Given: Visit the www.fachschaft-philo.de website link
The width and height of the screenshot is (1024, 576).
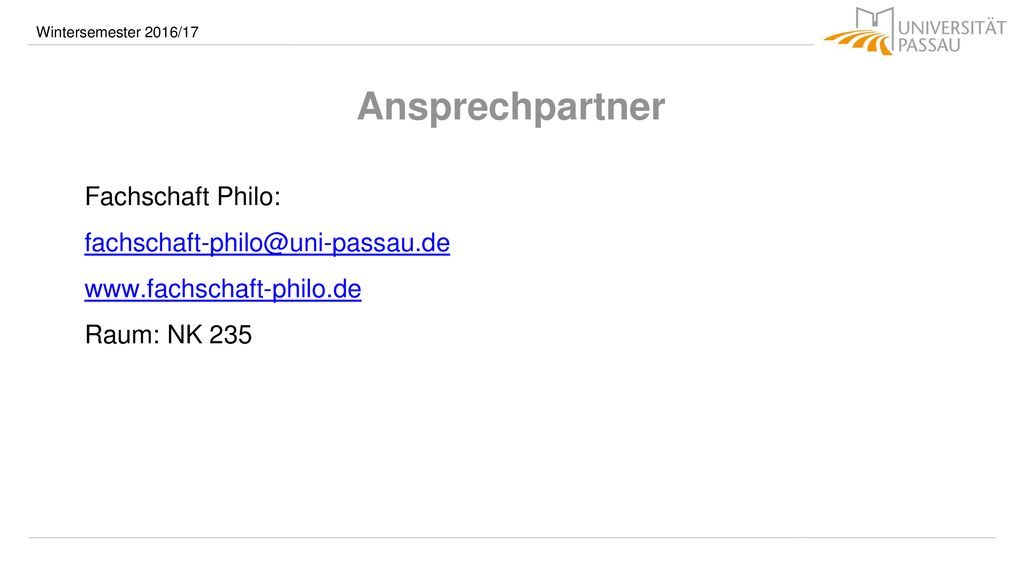Looking at the screenshot, I should pyautogui.click(x=223, y=289).
